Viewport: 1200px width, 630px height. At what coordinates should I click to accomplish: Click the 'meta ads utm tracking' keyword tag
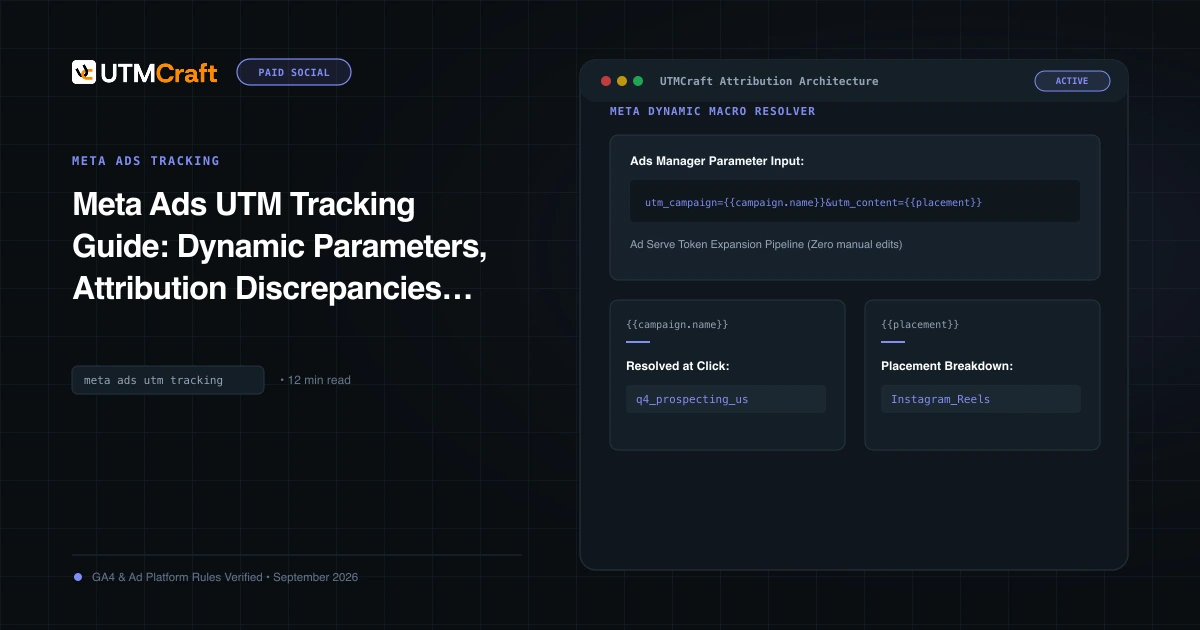tap(168, 380)
